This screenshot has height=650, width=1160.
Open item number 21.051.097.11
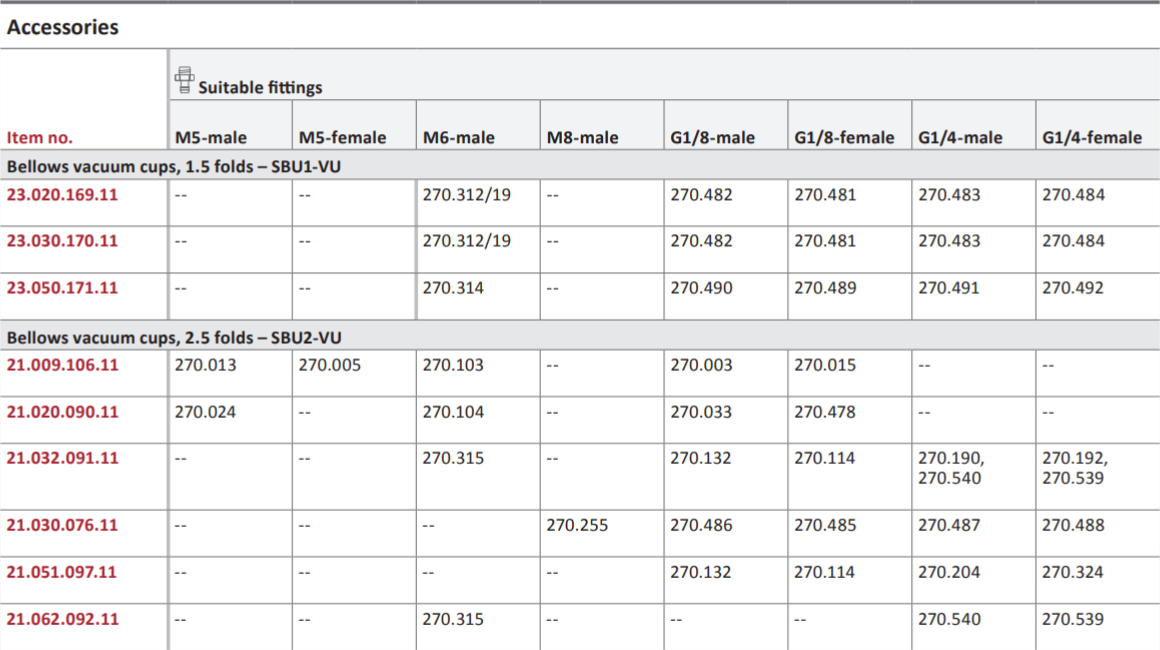61,572
